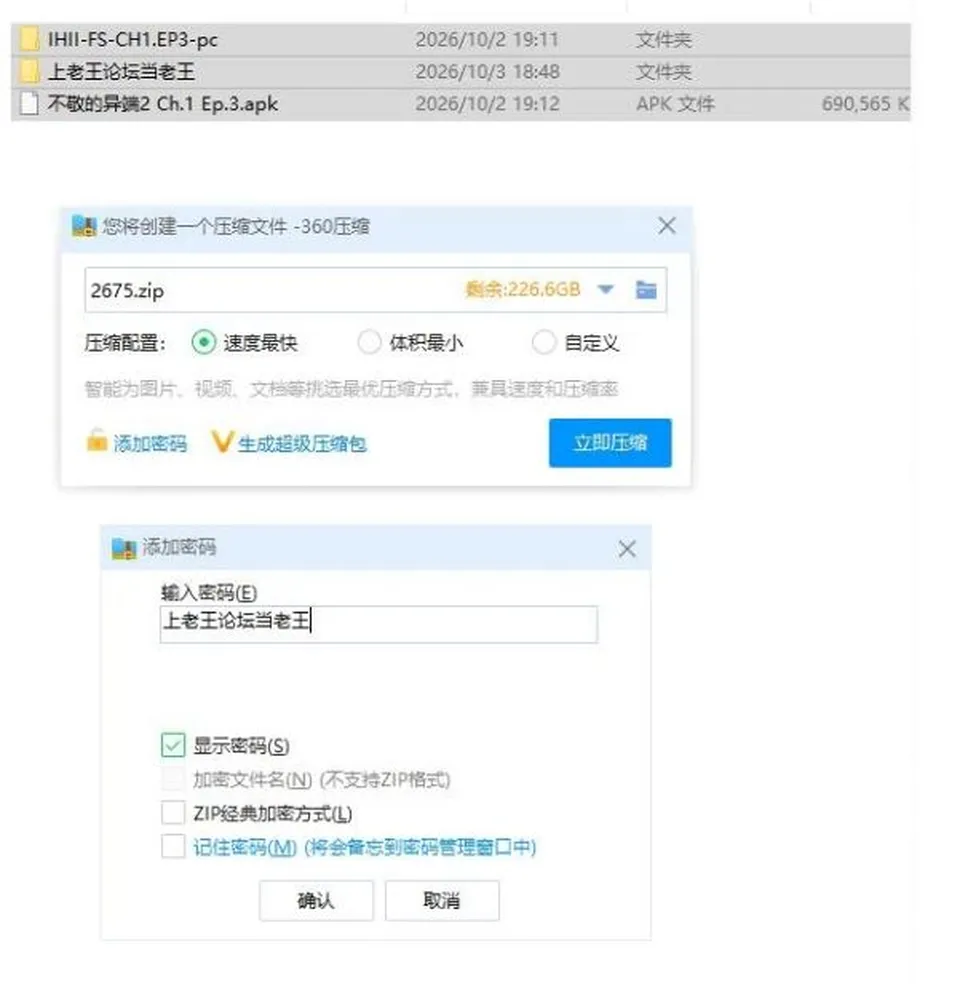960x984 pixels.
Task: Click the 360压缩 app icon in compress dialog title
Action: coord(84,226)
